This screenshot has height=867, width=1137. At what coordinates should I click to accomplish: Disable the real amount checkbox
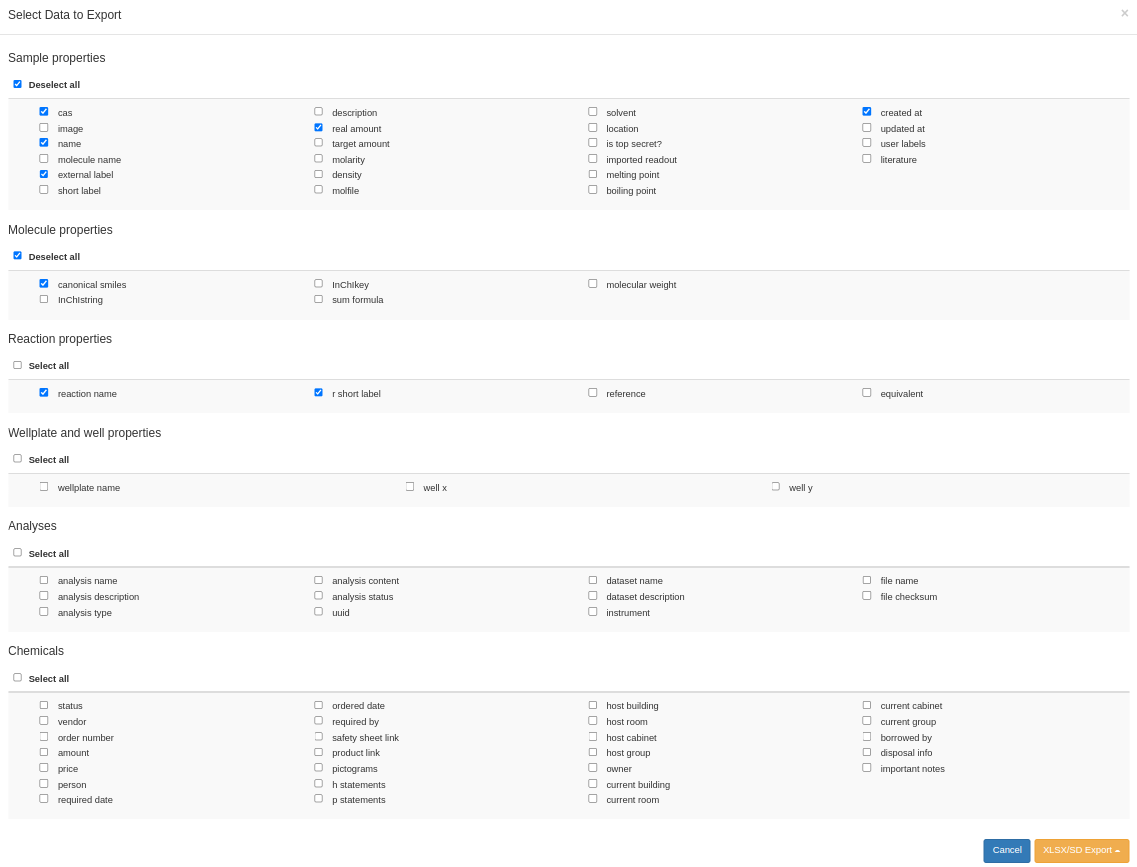point(318,127)
